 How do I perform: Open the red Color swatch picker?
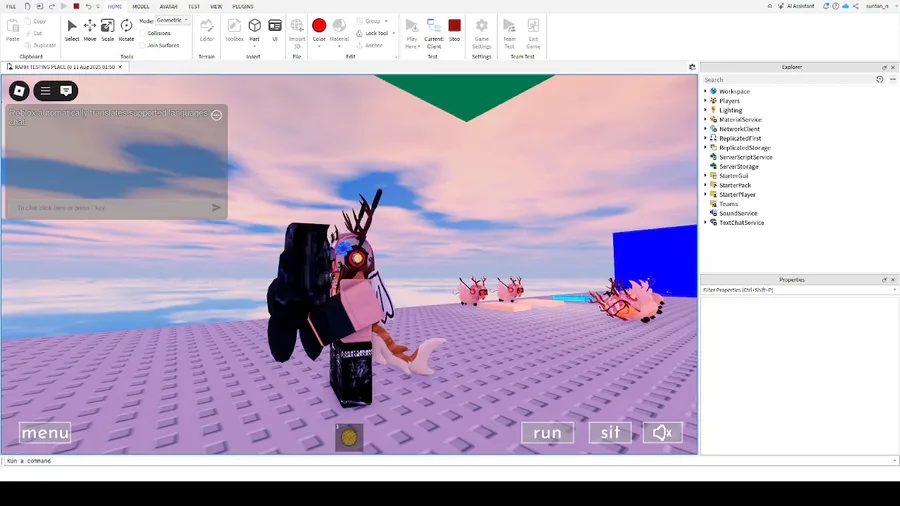click(319, 25)
